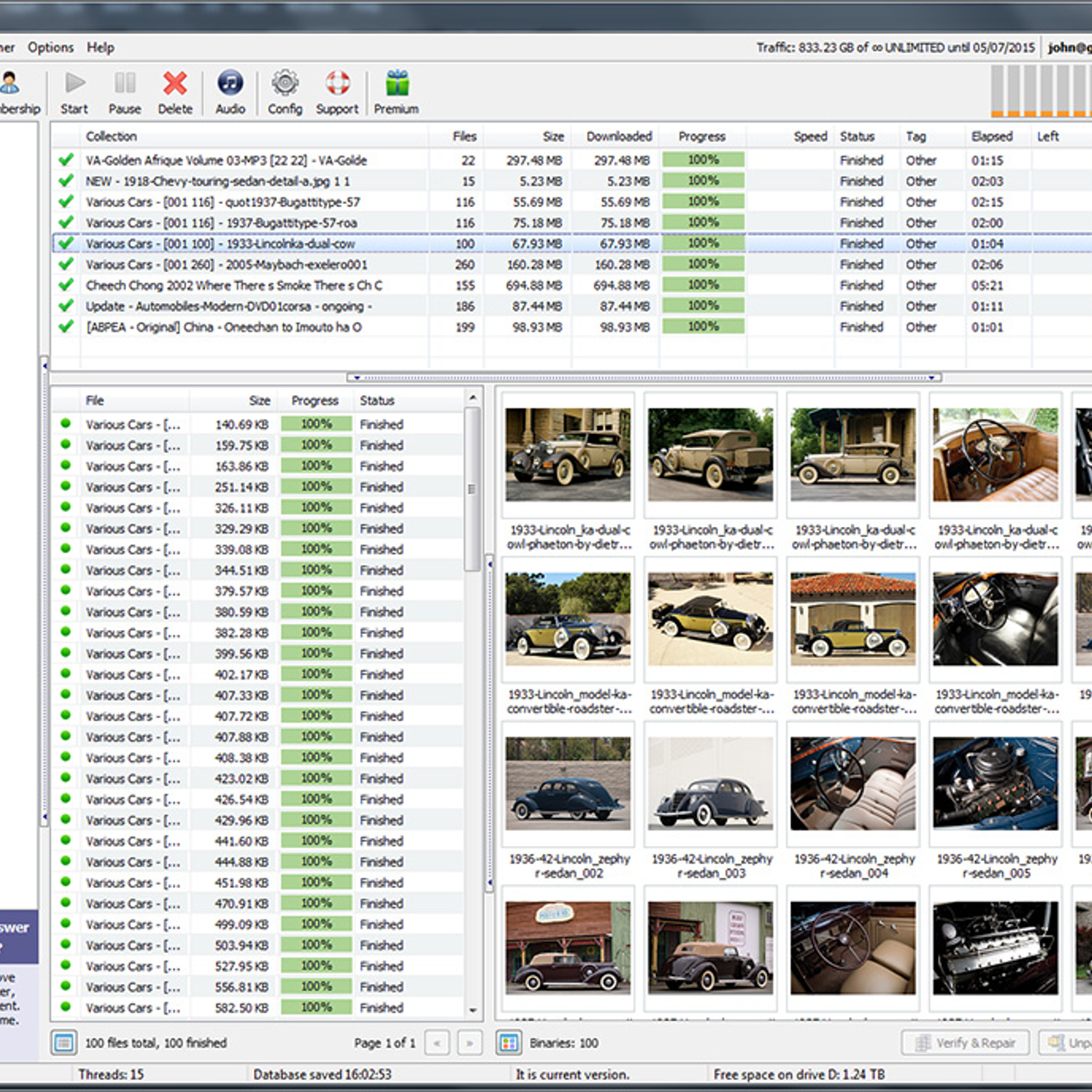The width and height of the screenshot is (1092, 1092).
Task: Sort file list by File column
Action: [x=134, y=401]
